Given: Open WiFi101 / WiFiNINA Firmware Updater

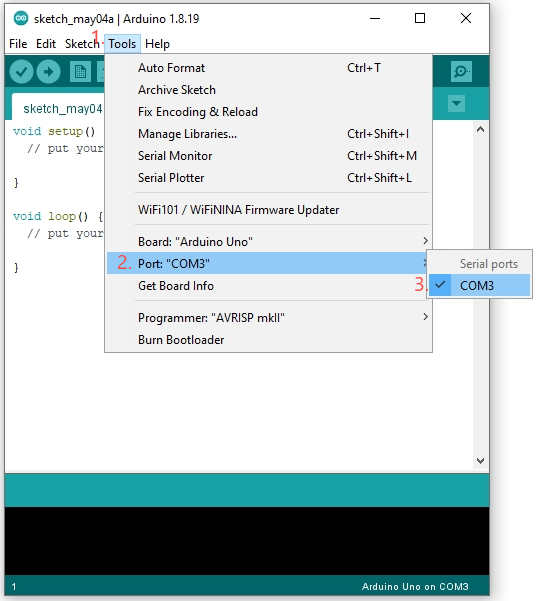Looking at the screenshot, I should click(x=268, y=210).
